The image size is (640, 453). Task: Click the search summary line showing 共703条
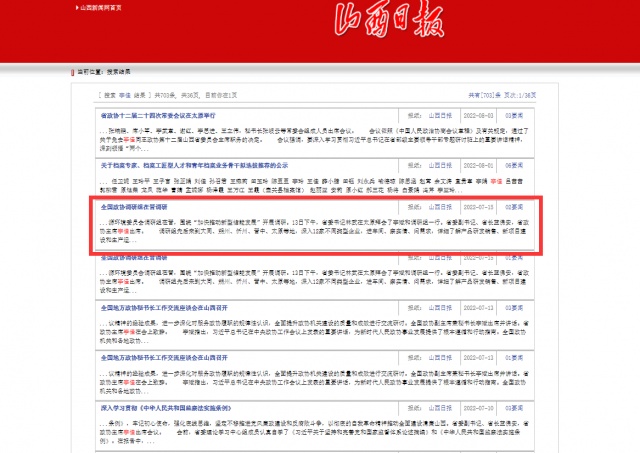point(170,94)
